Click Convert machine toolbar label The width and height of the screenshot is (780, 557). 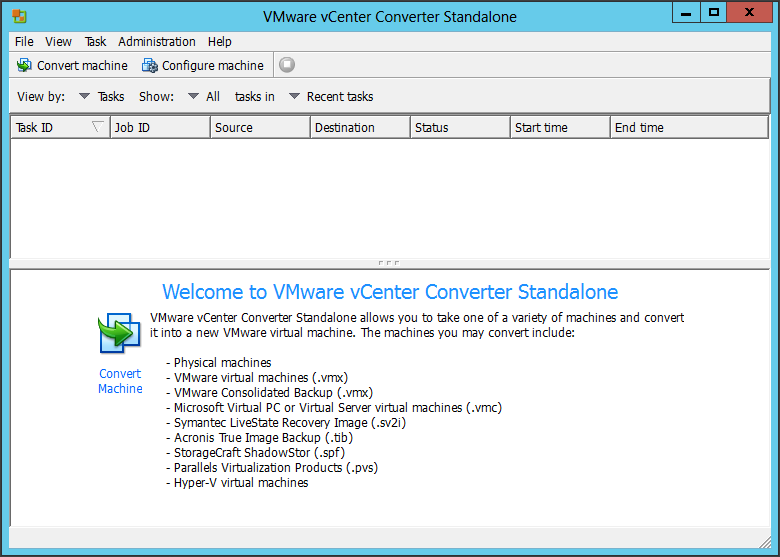82,66
